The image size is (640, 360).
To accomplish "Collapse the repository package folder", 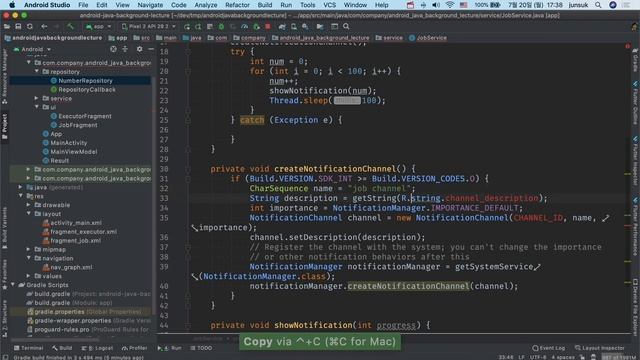I will click(37, 71).
